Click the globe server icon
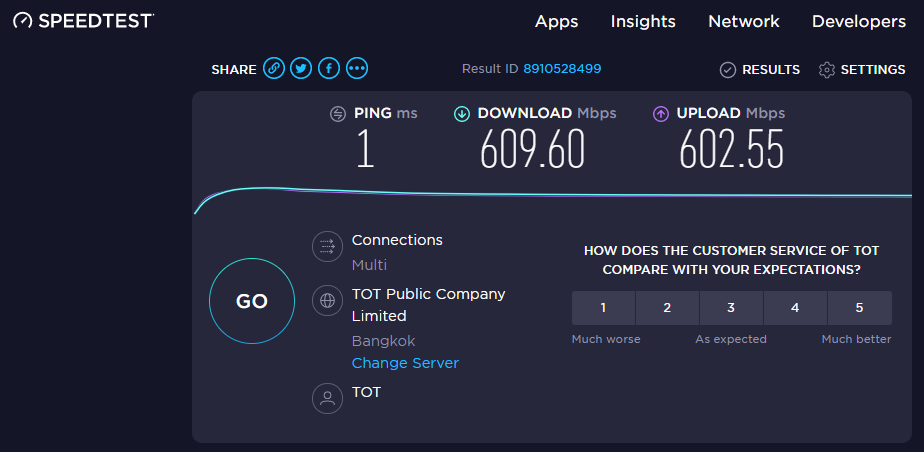The height and width of the screenshot is (452, 924). (x=327, y=301)
